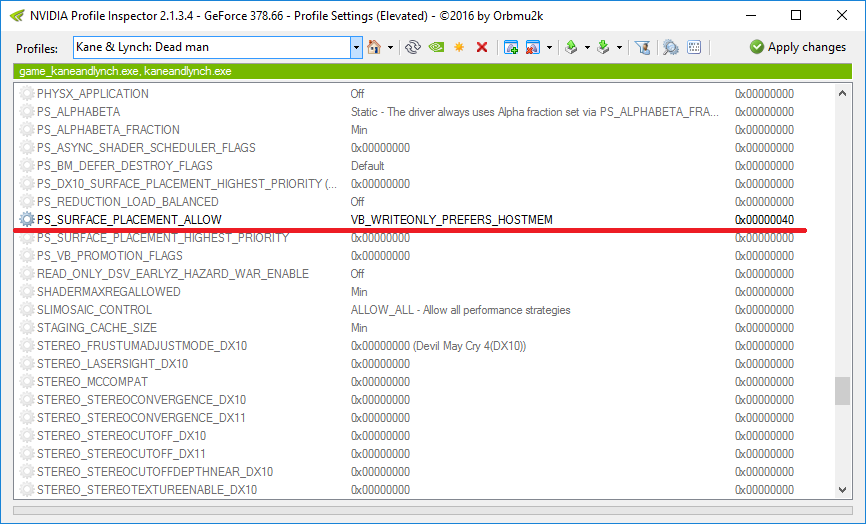The width and height of the screenshot is (866, 524).
Task: Scan for modified profiles with magnifier icon
Action: [670, 47]
